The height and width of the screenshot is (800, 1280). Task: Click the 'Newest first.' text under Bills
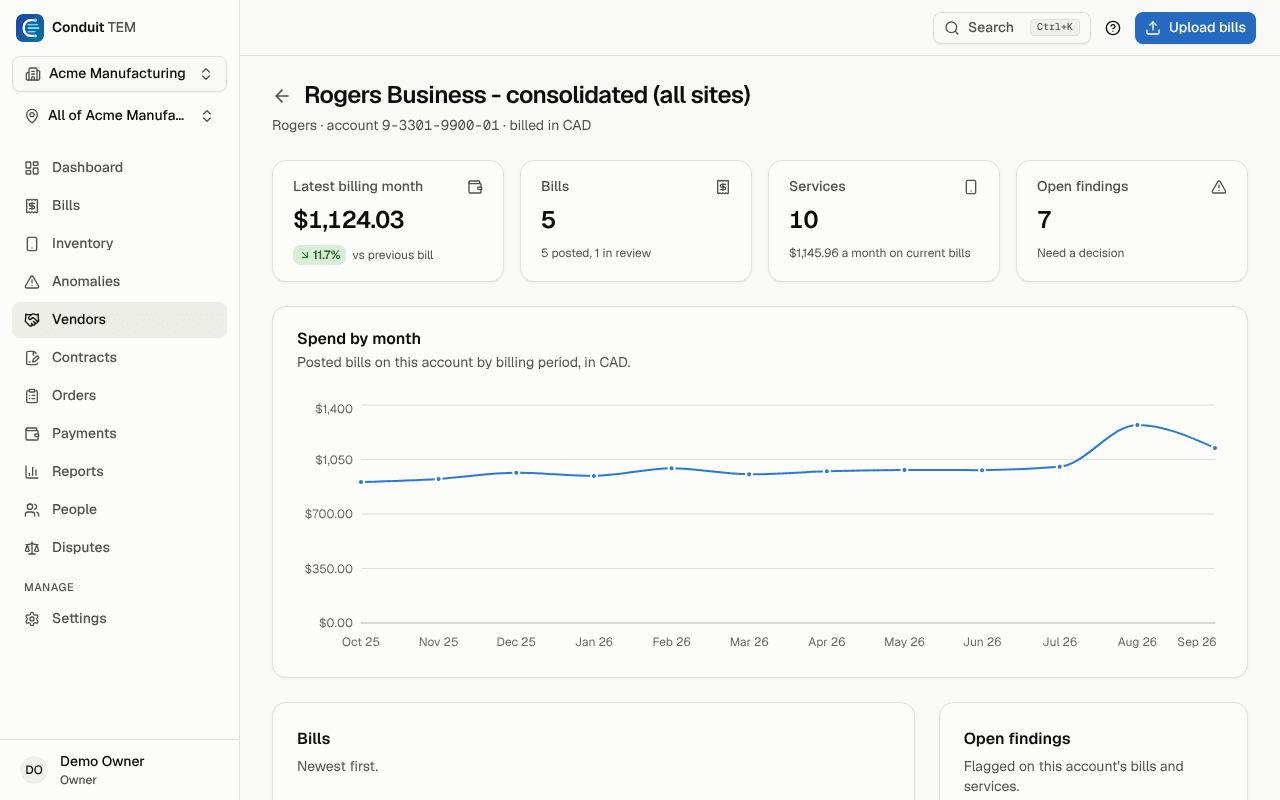click(x=338, y=767)
